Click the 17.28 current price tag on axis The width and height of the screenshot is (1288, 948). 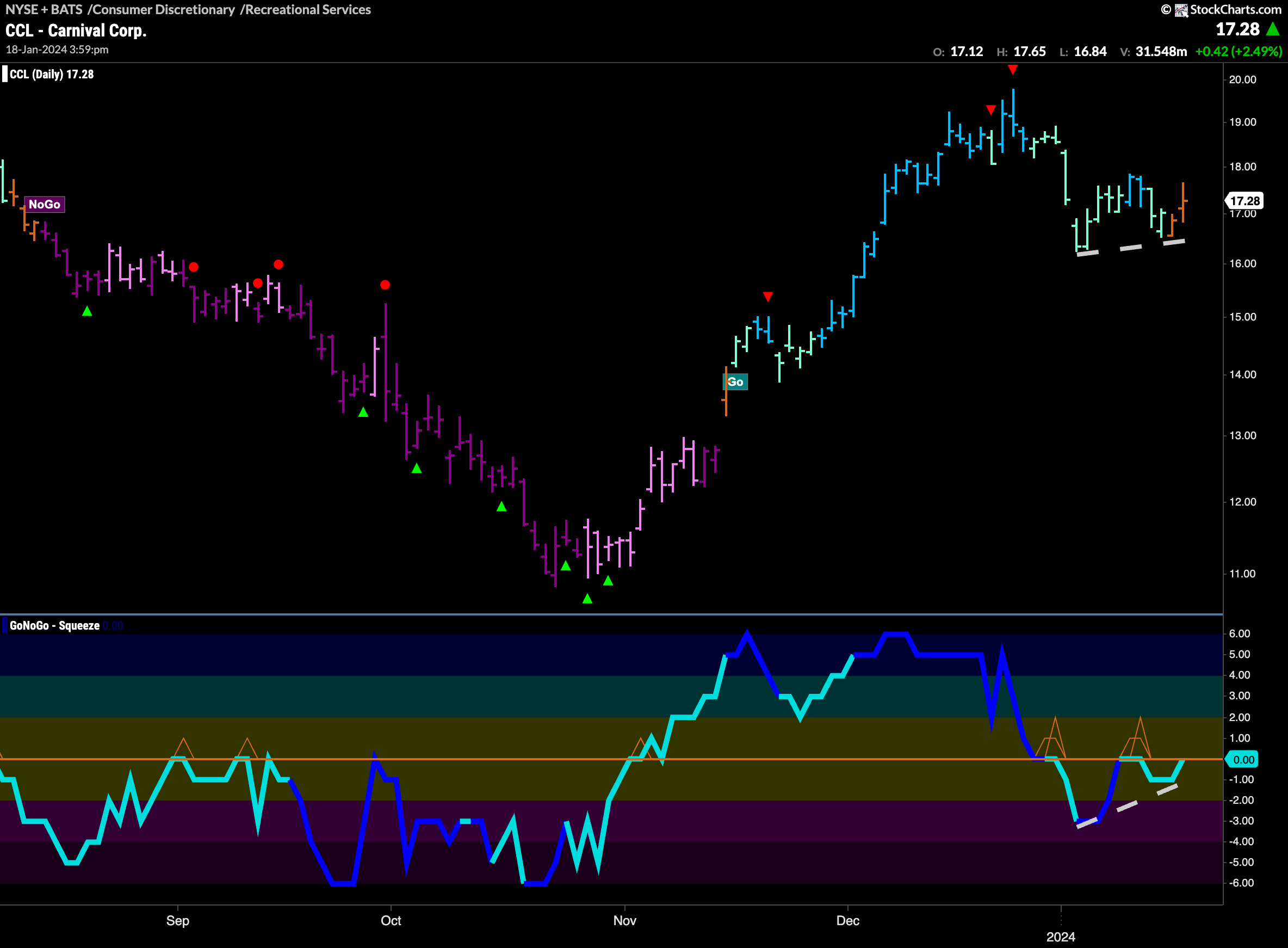[x=1244, y=201]
